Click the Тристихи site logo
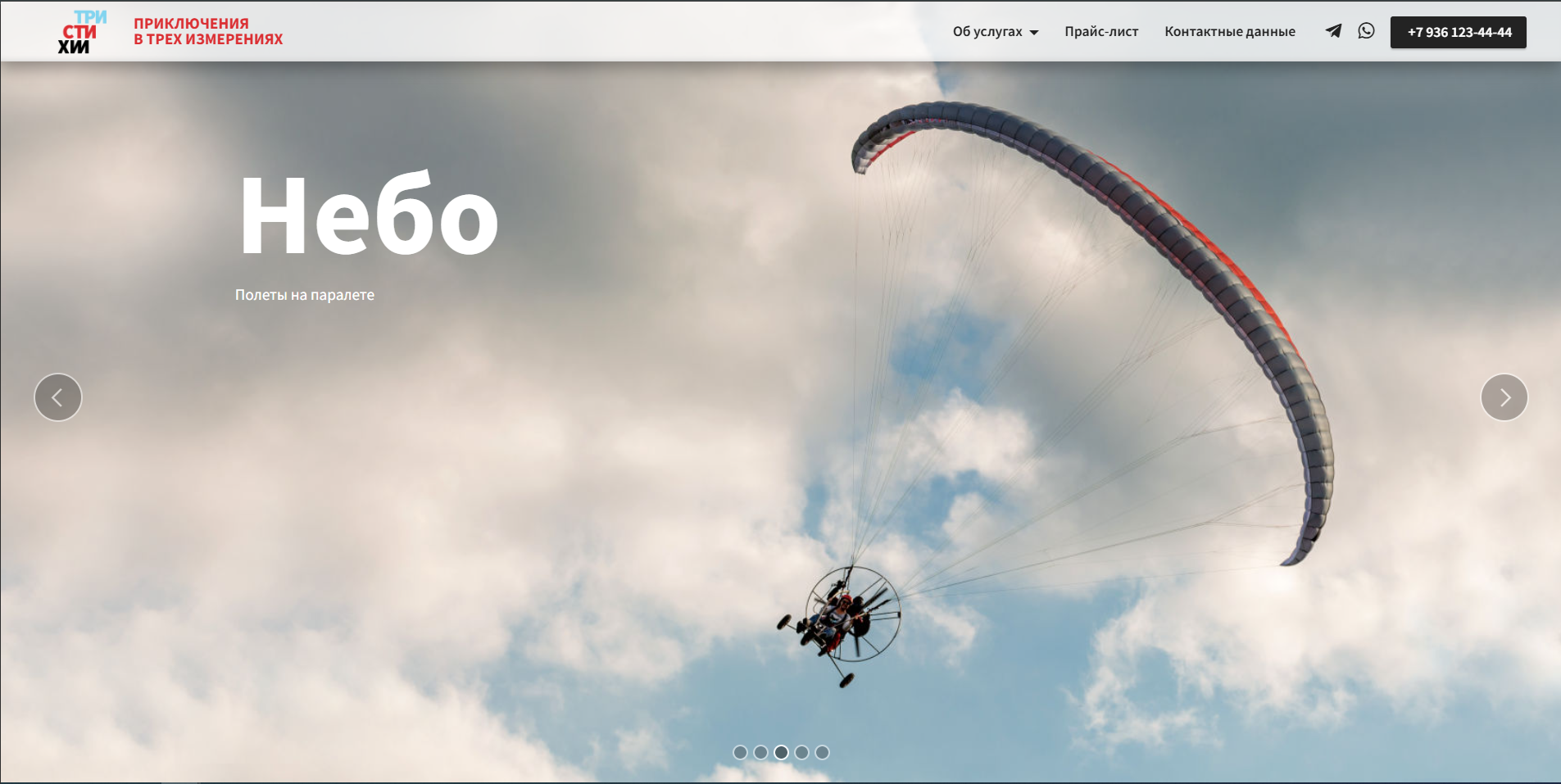This screenshot has width=1561, height=784. point(82,32)
